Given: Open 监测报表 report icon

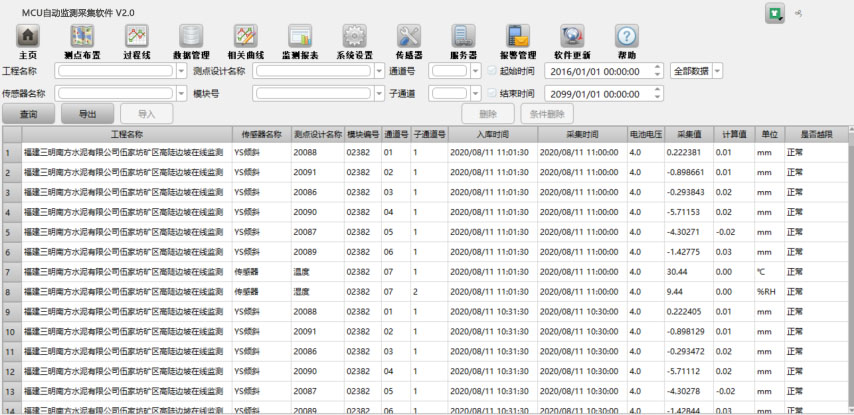Looking at the screenshot, I should (300, 36).
